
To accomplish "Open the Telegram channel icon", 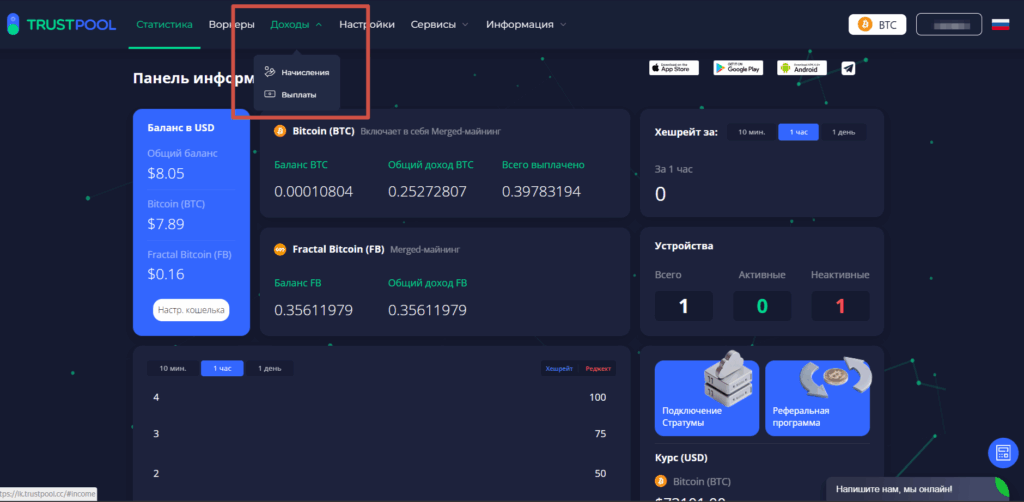I will 848,68.
